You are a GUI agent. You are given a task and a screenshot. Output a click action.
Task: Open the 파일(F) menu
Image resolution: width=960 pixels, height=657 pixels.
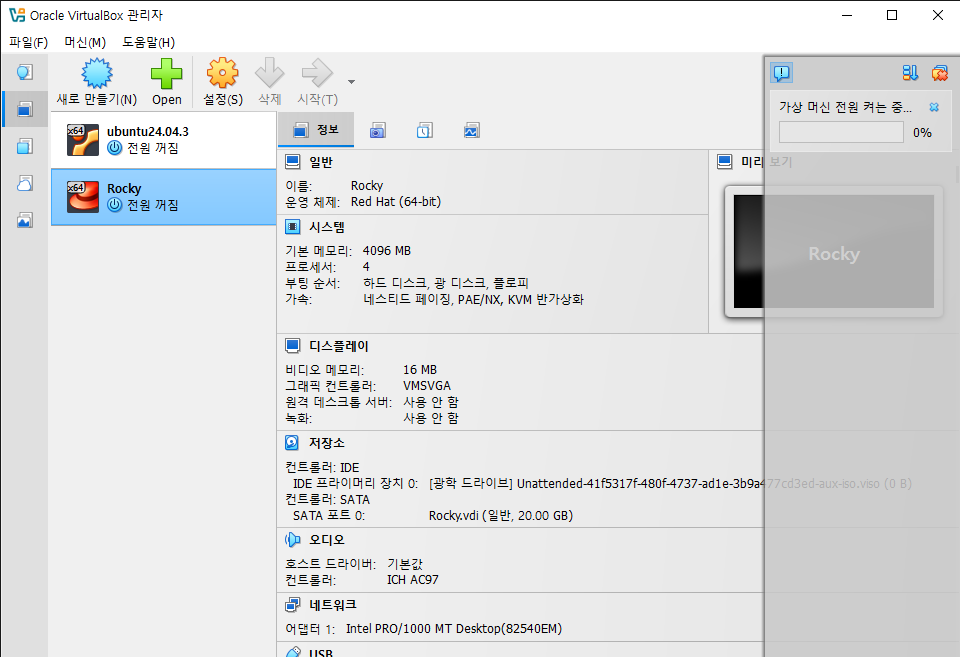[28, 42]
